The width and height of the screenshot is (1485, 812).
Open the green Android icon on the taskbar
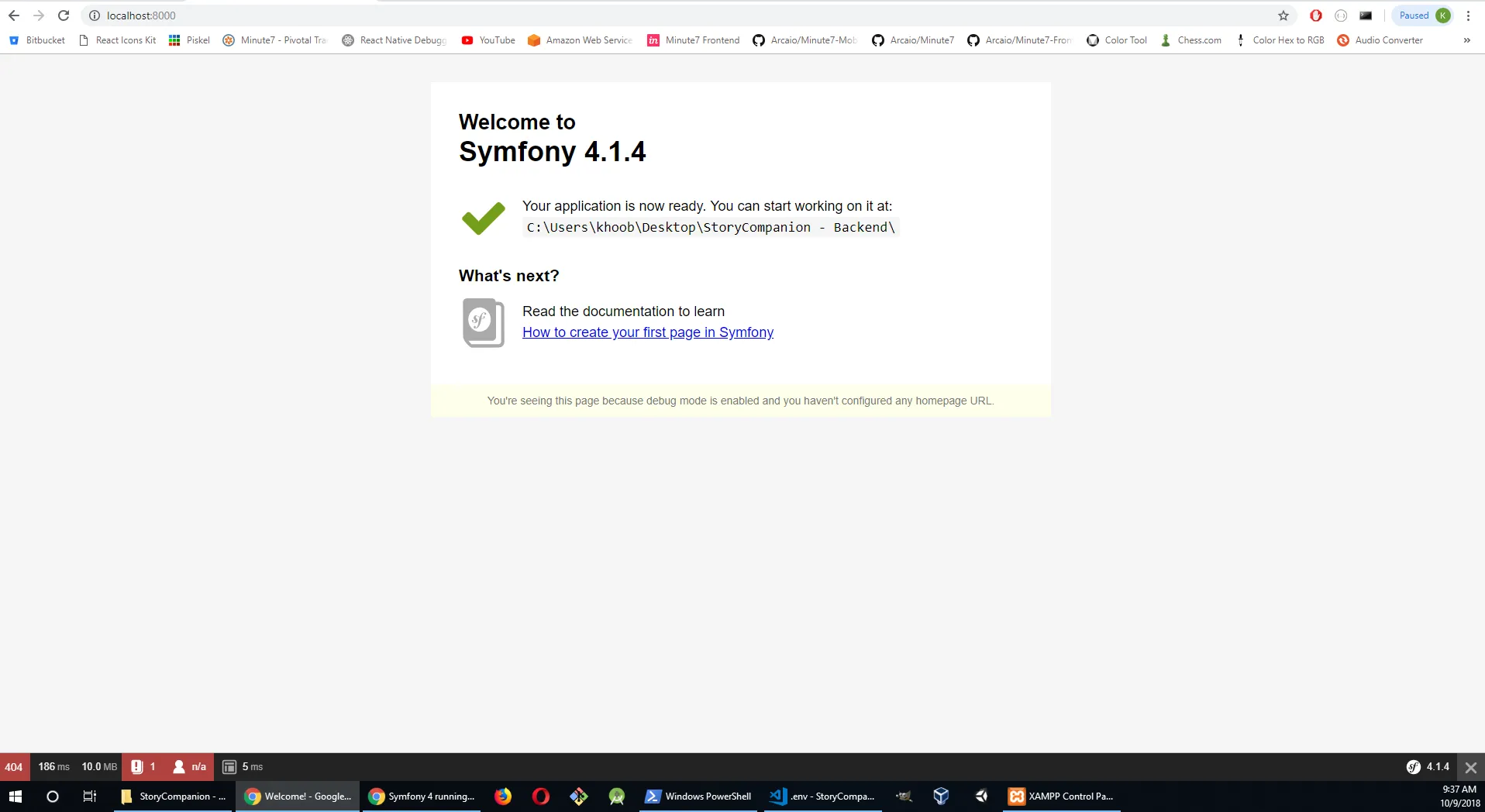[x=617, y=797]
